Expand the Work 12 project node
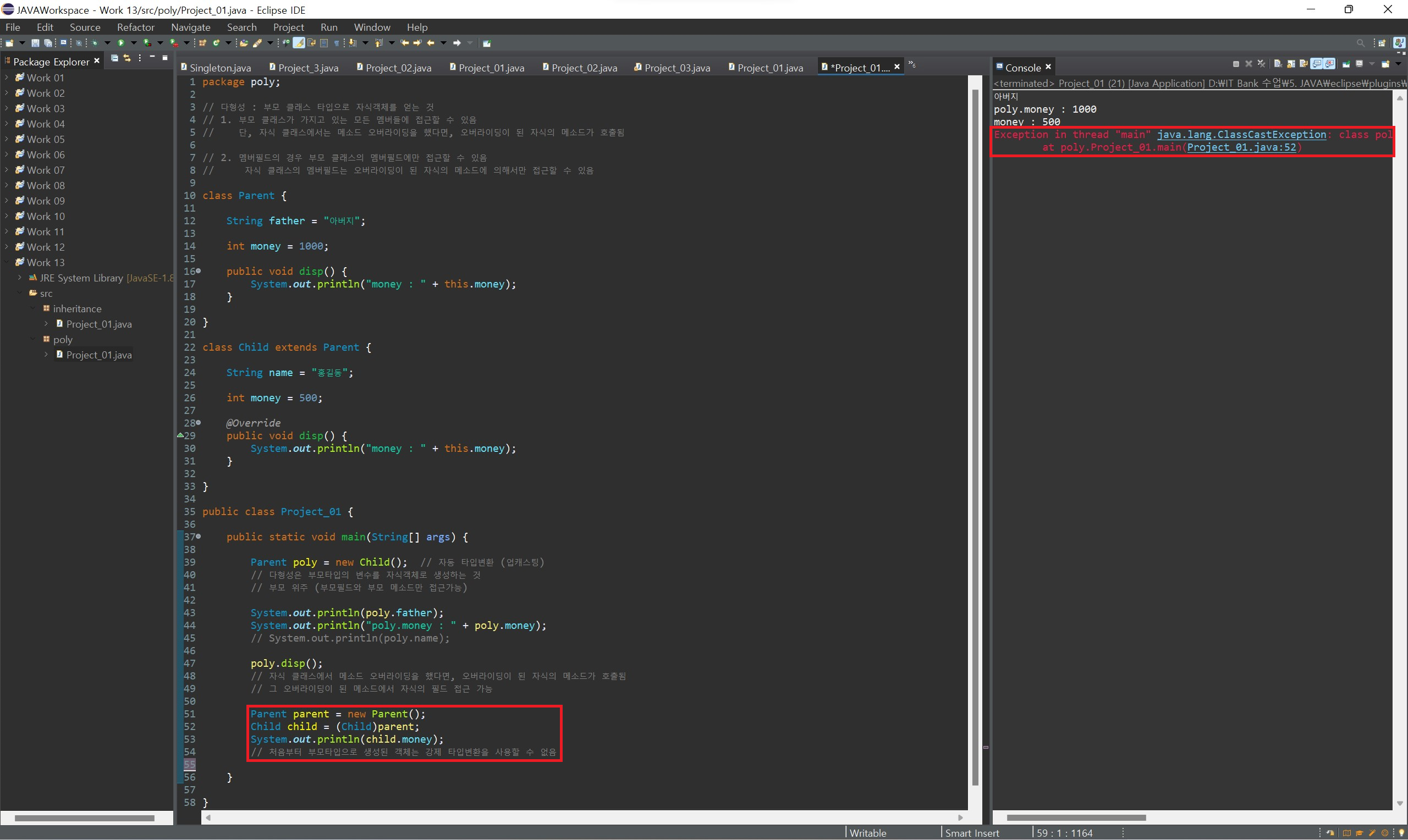This screenshot has width=1408, height=840. point(6,247)
